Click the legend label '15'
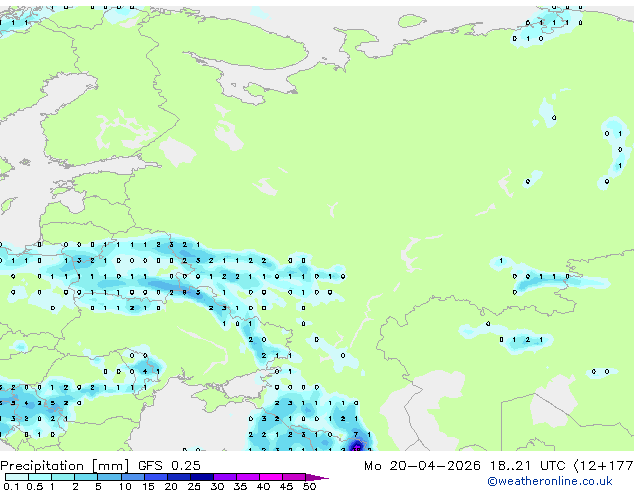Viewport: 634px width, 490px height. pyautogui.click(x=148, y=486)
